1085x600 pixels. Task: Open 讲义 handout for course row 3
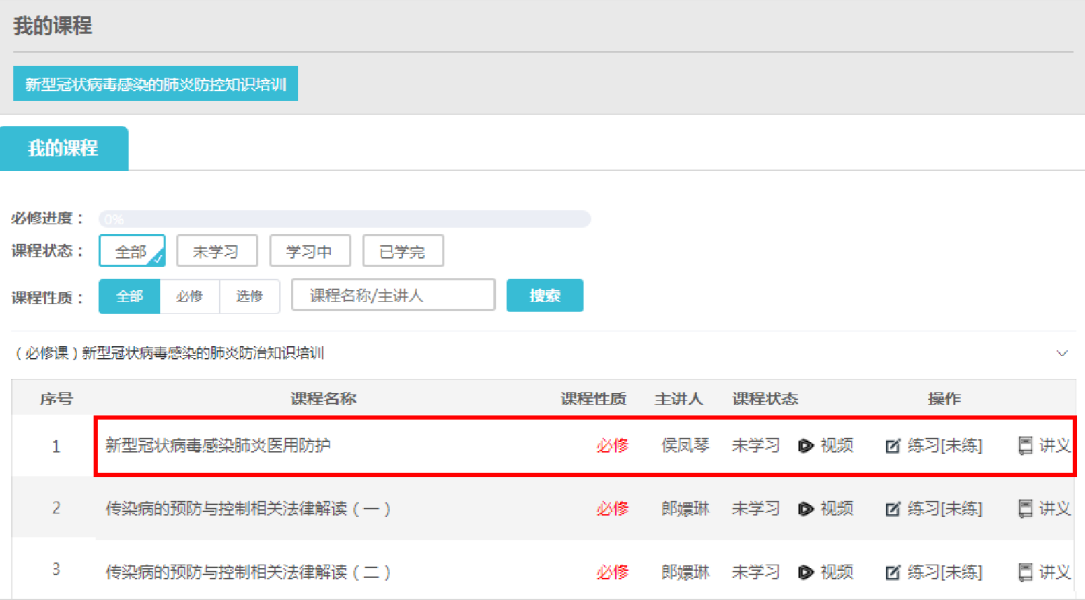(x=1044, y=572)
